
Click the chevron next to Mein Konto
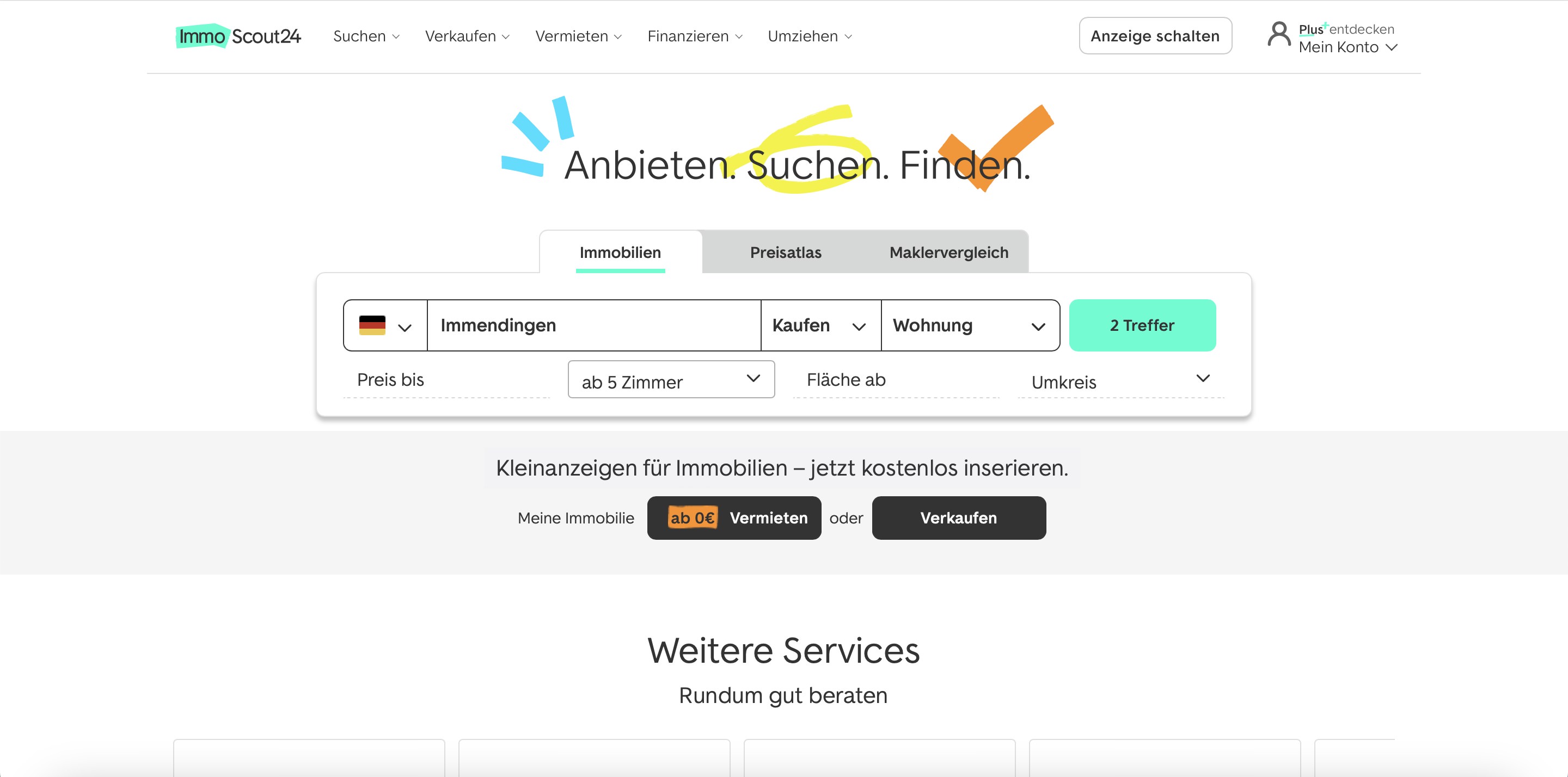(1392, 47)
